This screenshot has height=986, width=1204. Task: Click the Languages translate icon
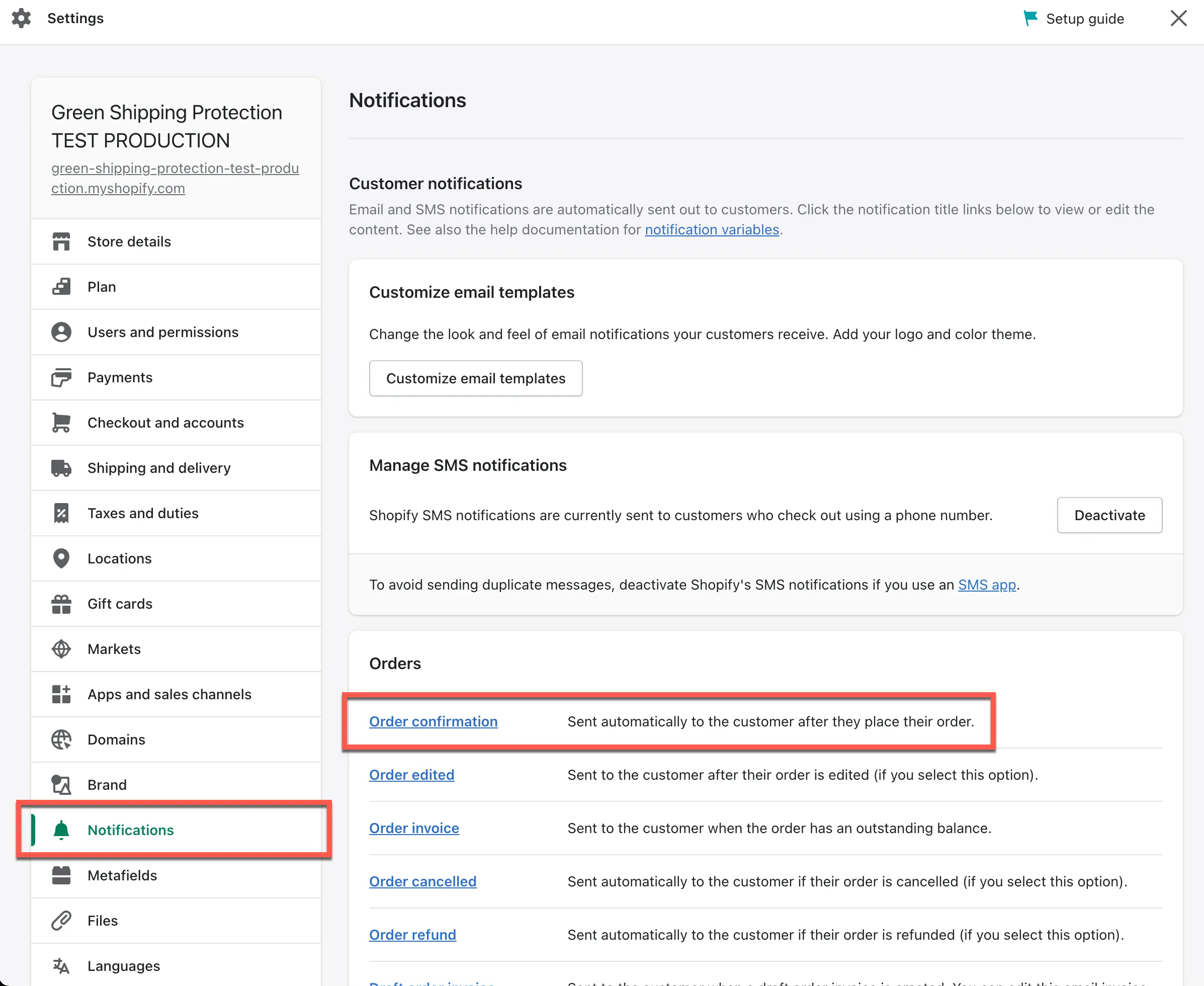pyautogui.click(x=61, y=965)
